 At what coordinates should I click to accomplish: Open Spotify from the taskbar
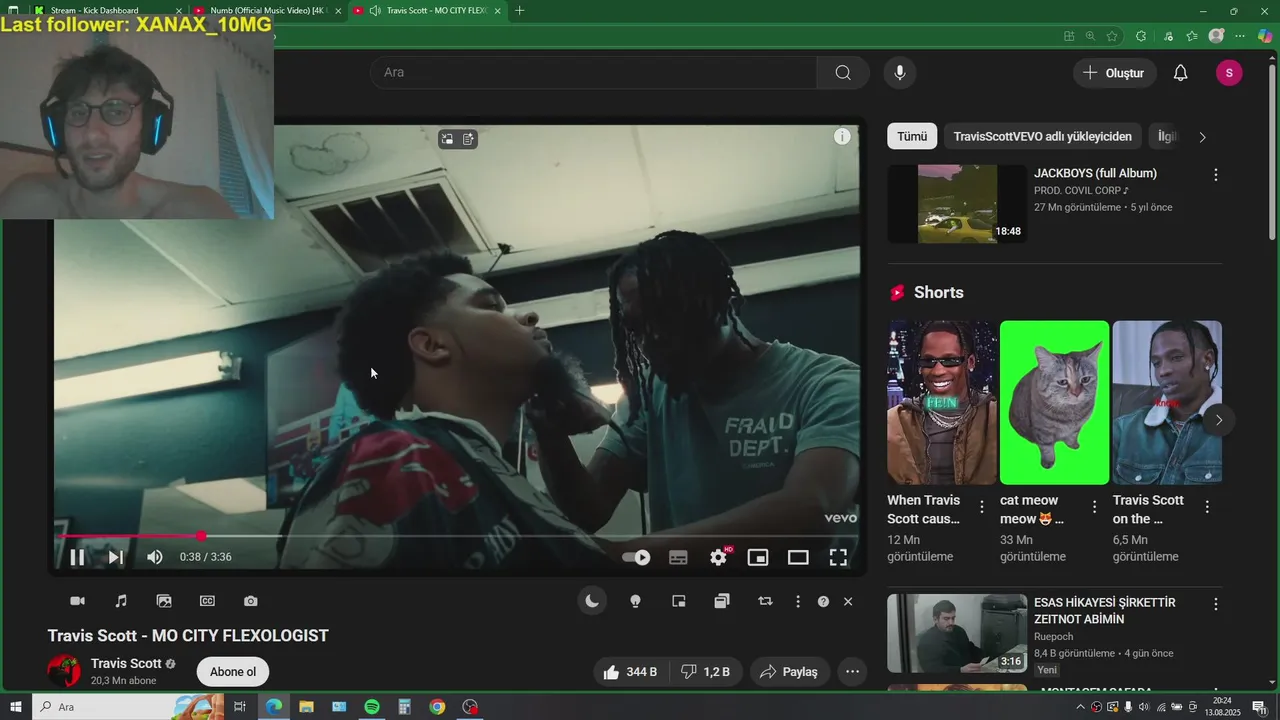tap(372, 707)
